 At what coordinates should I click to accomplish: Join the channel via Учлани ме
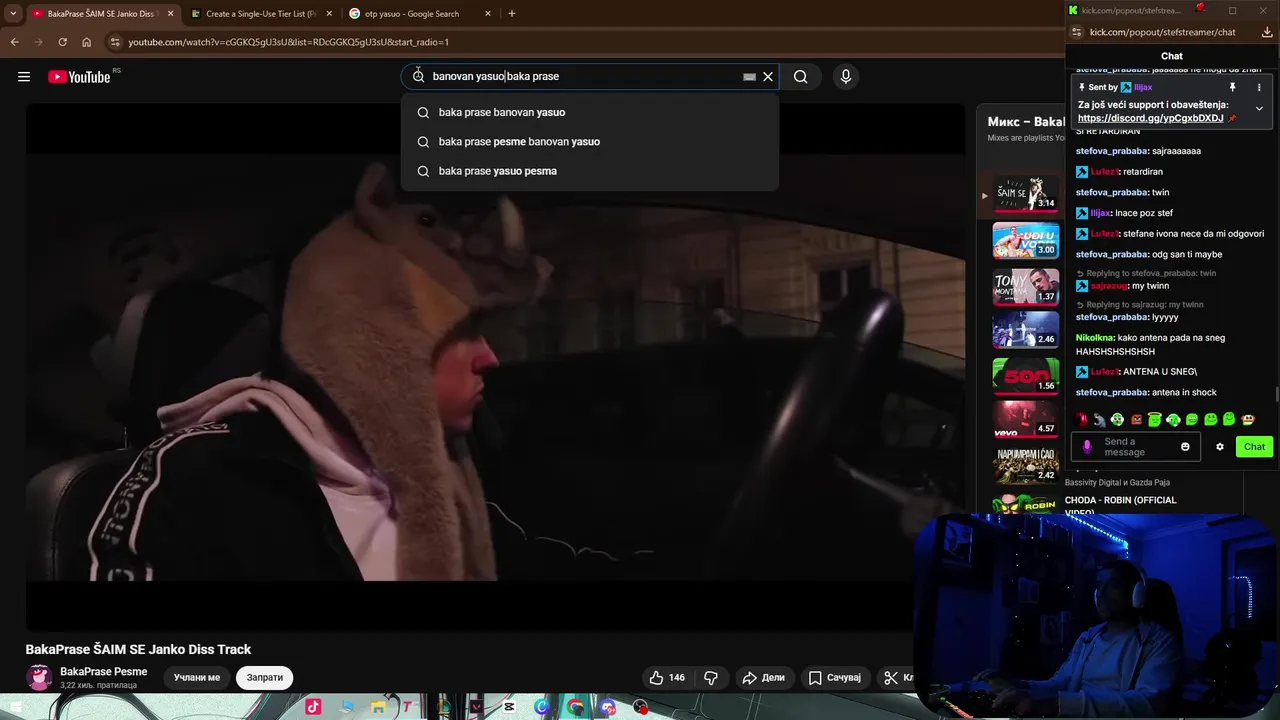(197, 678)
